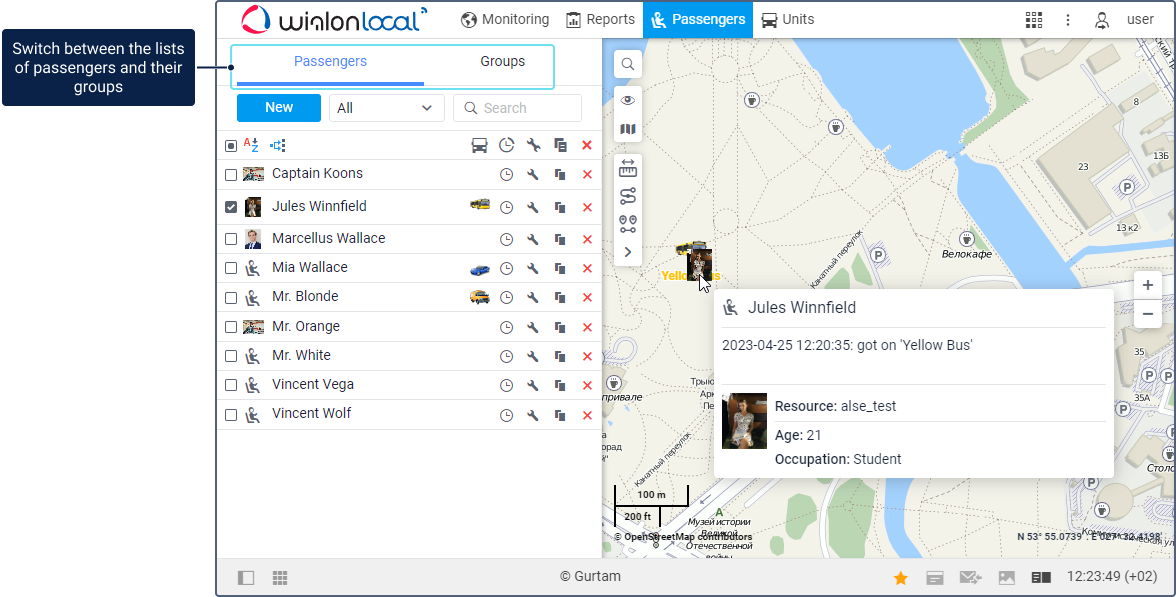The image size is (1176, 597).
Task: Click the header red delete icon
Action: [x=587, y=146]
